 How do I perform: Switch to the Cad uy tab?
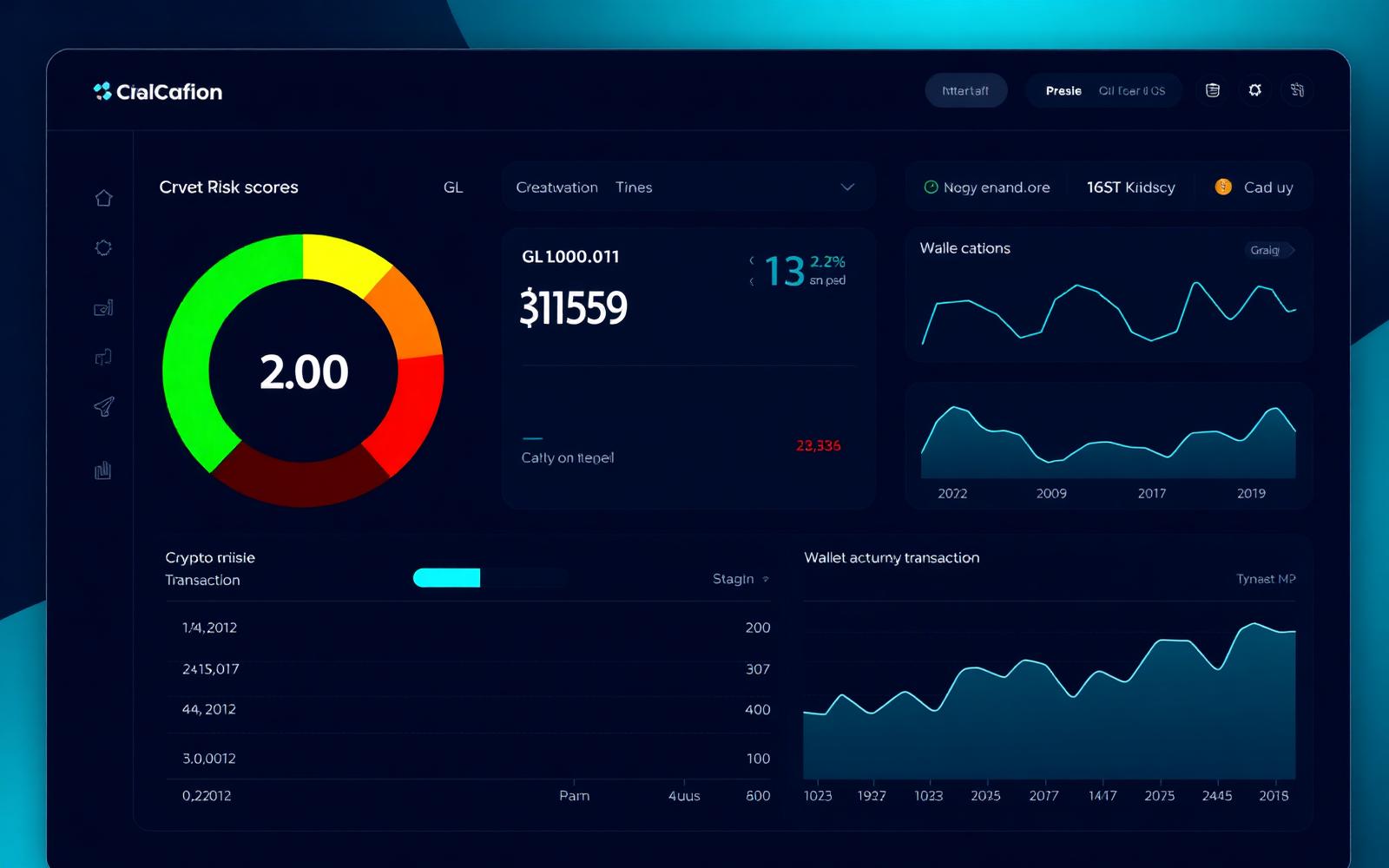(1254, 187)
